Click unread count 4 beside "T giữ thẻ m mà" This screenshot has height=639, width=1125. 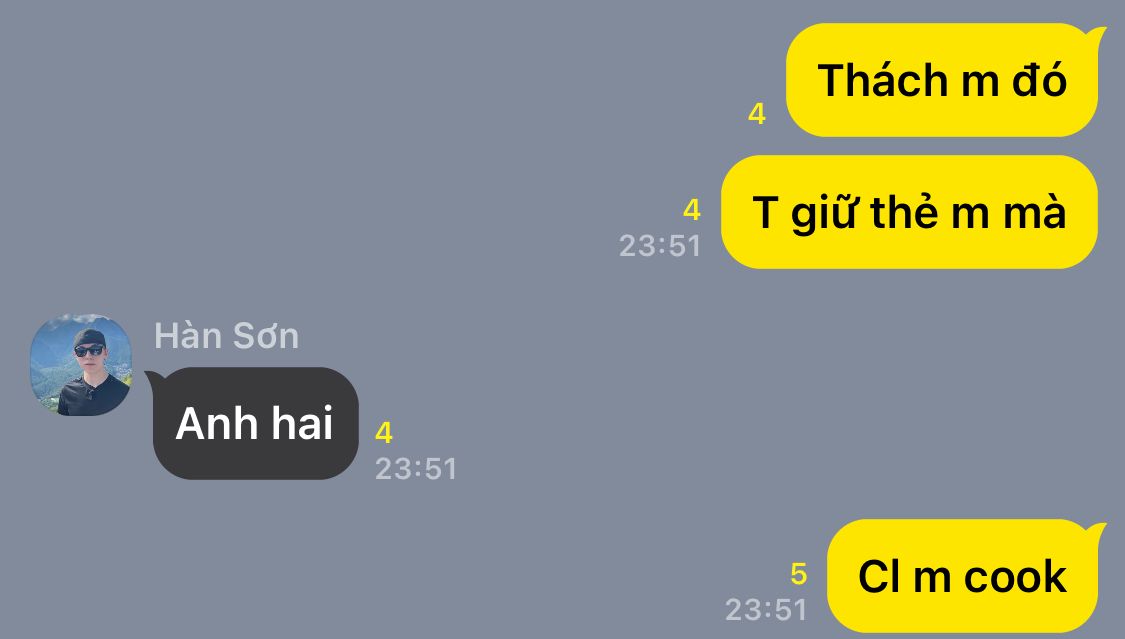(692, 209)
